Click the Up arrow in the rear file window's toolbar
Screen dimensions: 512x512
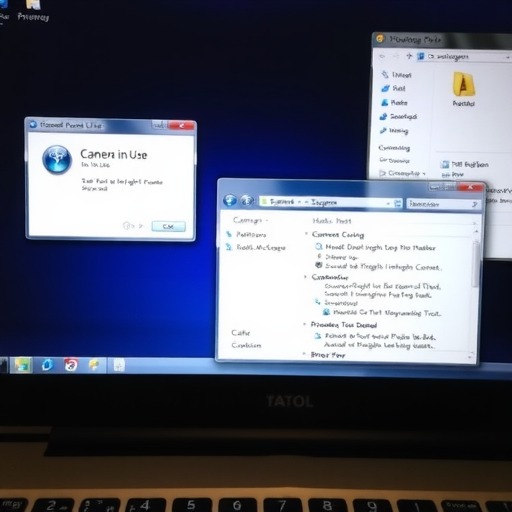point(409,56)
